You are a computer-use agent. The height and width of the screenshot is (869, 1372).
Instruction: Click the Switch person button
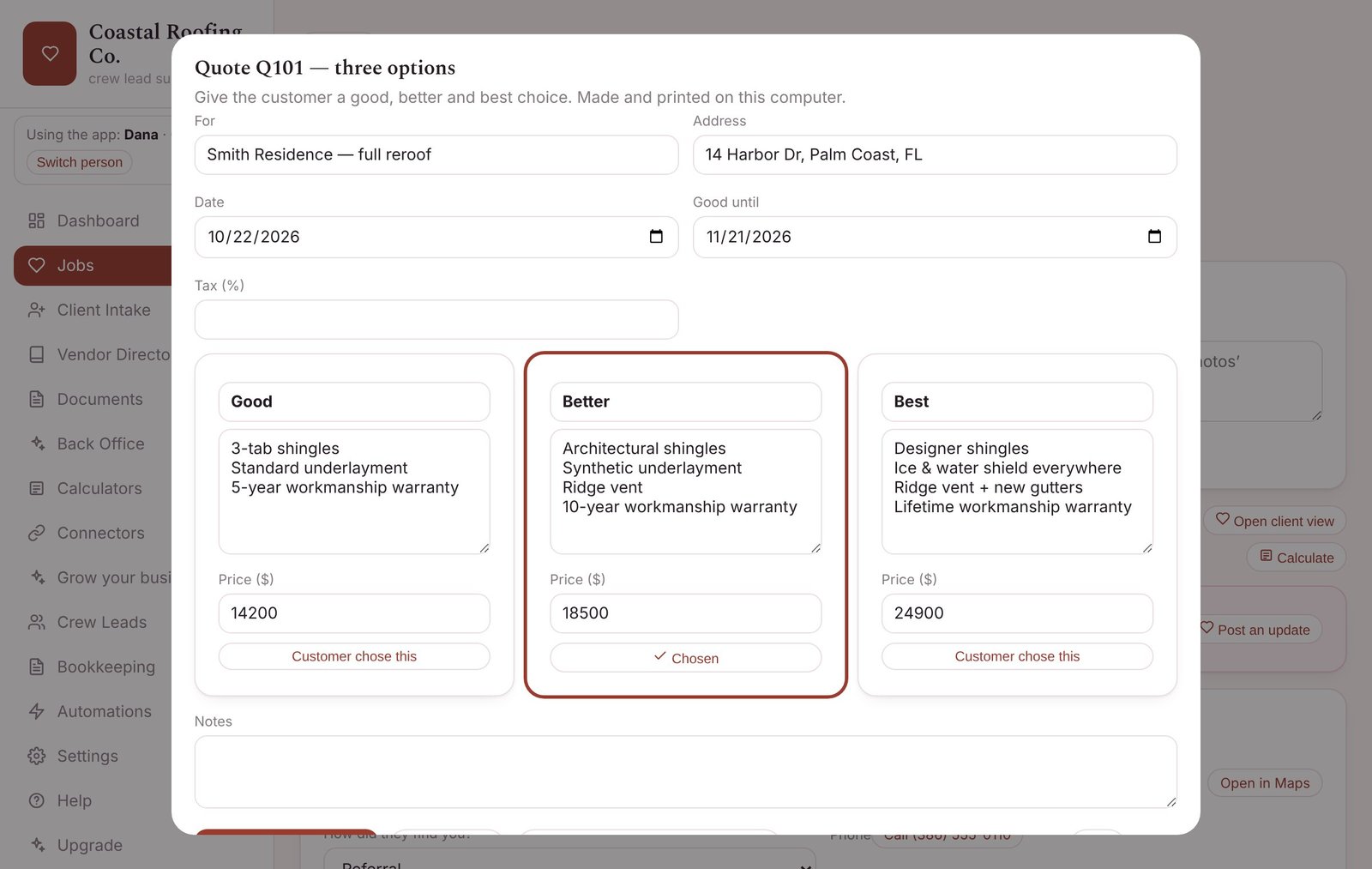[x=80, y=162]
